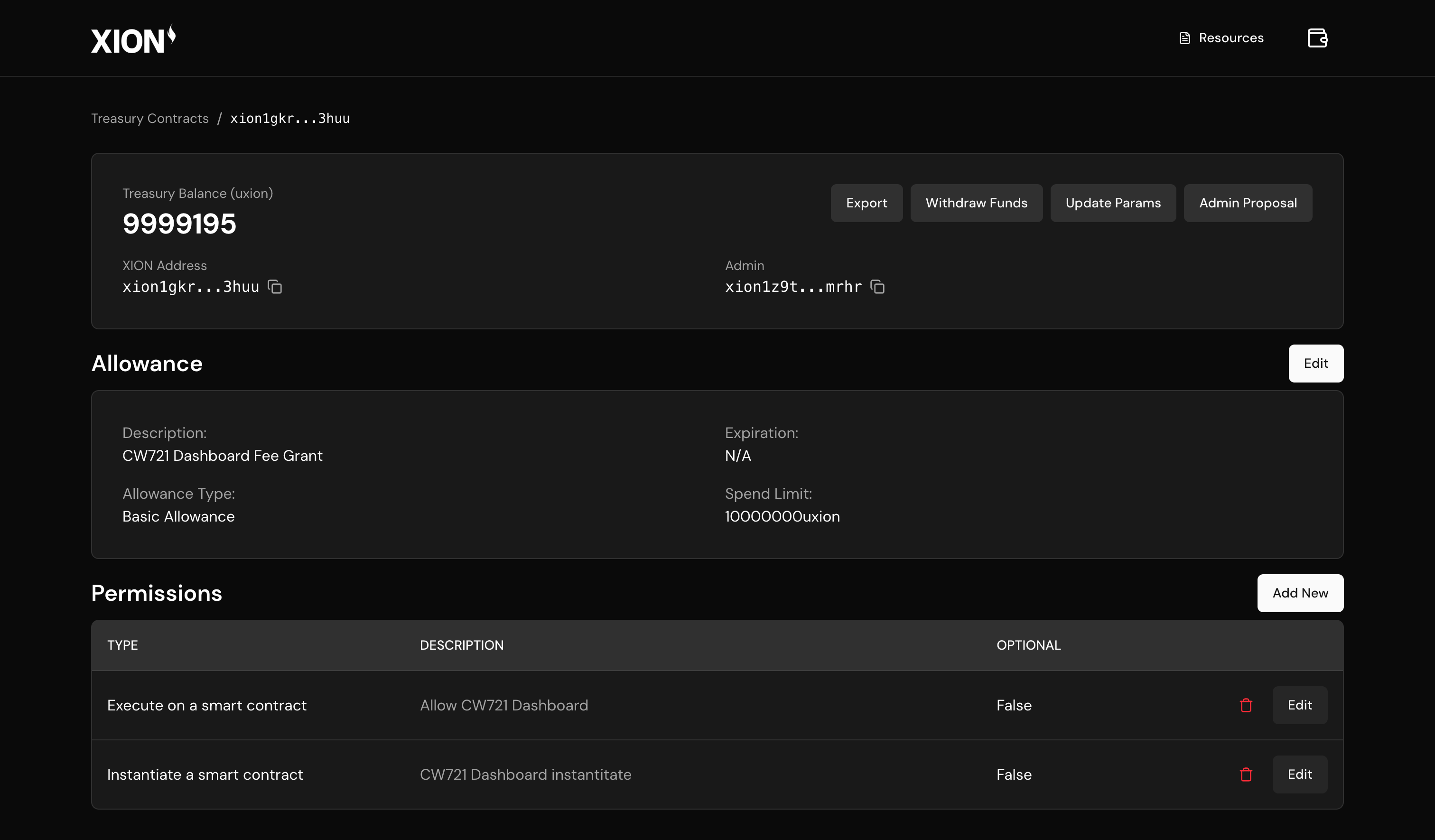Delete the Instantiate a smart contract permission
Viewport: 1435px width, 840px height.
pyautogui.click(x=1246, y=775)
